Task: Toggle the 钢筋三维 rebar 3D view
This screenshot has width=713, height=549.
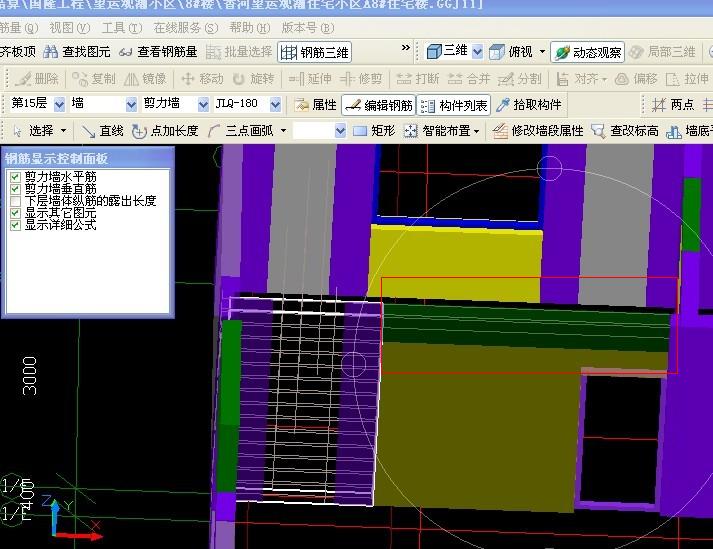Action: pos(314,52)
